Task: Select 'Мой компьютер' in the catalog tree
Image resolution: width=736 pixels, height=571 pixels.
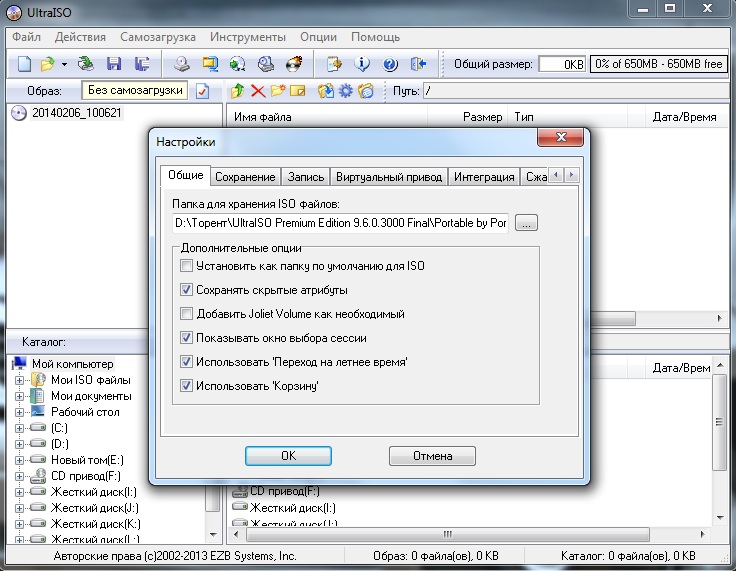Action: (x=72, y=364)
